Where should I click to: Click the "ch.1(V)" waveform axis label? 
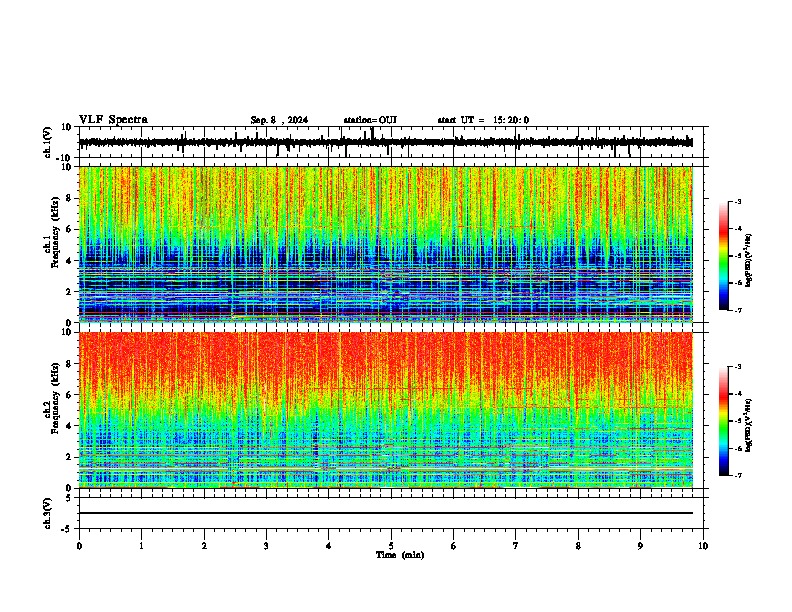pos(48,142)
